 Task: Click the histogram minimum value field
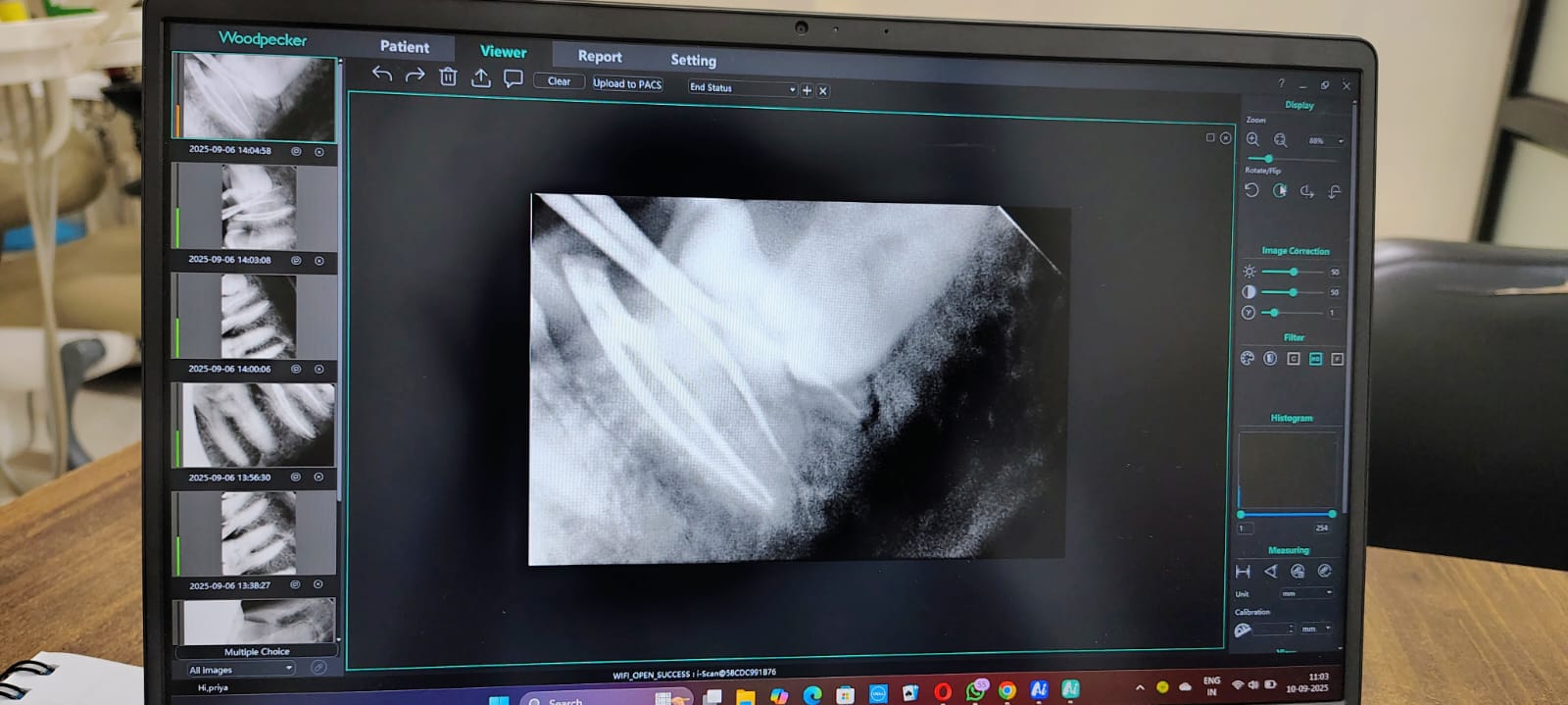(x=1245, y=528)
